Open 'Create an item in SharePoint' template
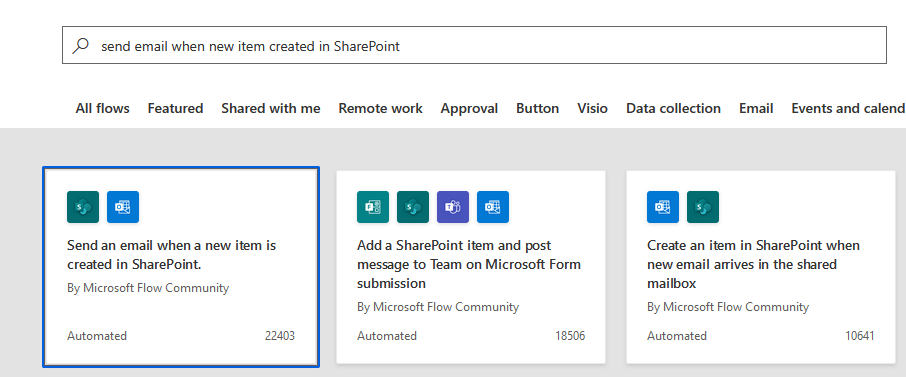Image resolution: width=906 pixels, height=377 pixels. pos(761,267)
